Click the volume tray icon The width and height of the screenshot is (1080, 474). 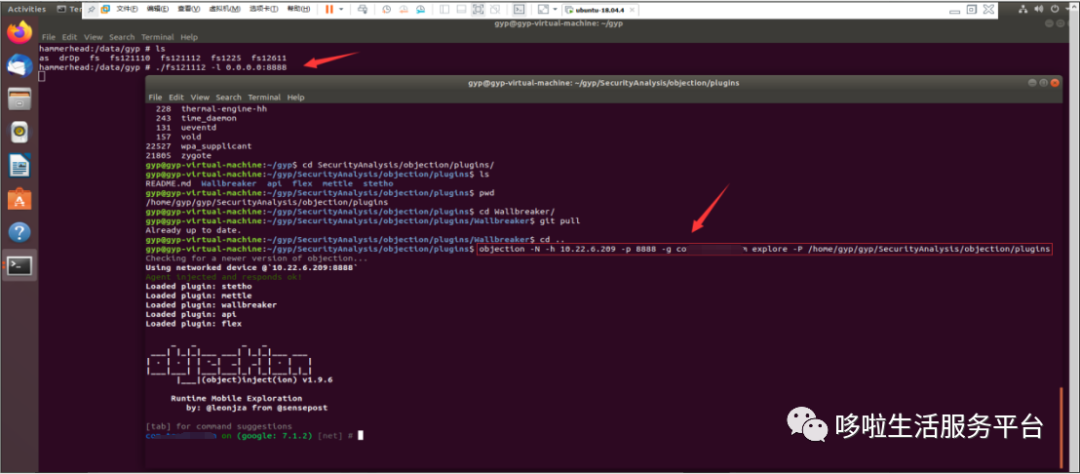[x=1039, y=9]
